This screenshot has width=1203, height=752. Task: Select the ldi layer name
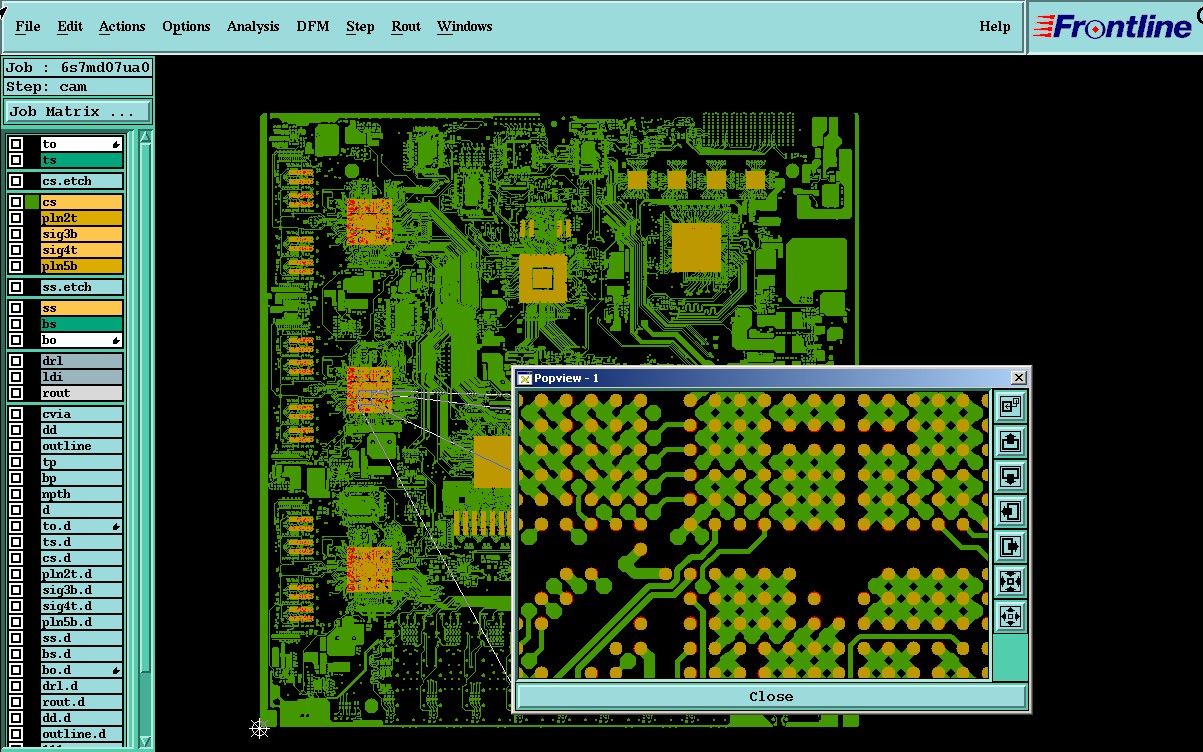click(81, 377)
